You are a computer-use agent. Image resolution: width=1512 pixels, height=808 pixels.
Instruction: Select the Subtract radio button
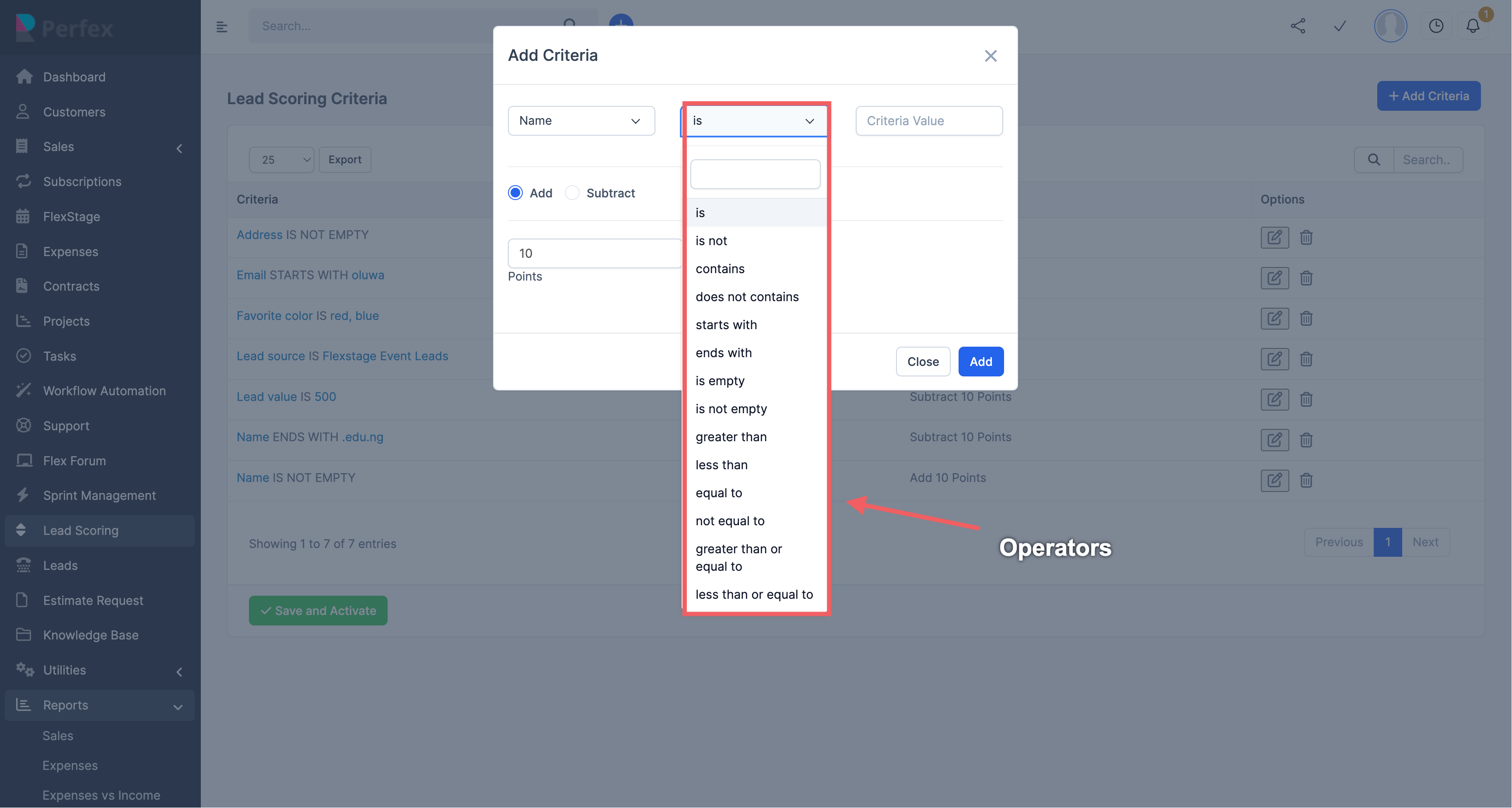click(x=572, y=193)
